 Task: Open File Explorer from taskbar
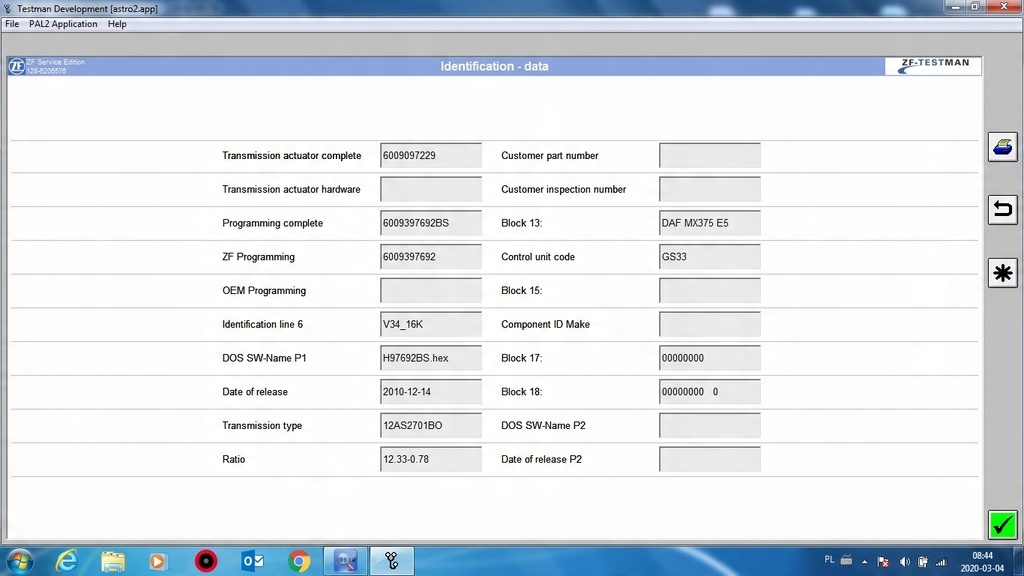pyautogui.click(x=113, y=561)
